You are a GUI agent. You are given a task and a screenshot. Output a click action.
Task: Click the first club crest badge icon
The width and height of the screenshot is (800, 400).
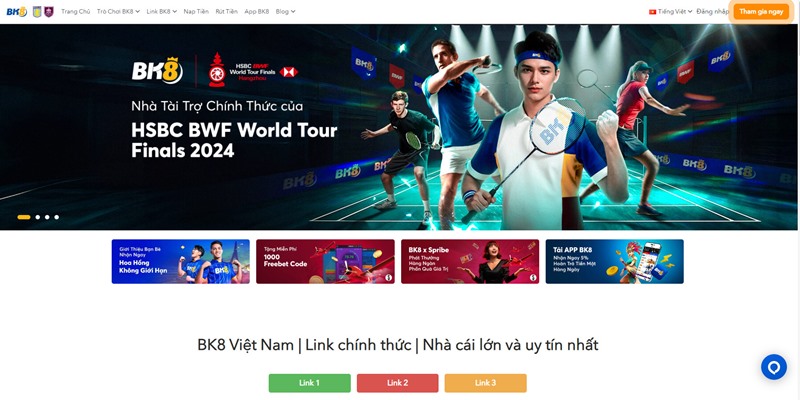[37, 11]
